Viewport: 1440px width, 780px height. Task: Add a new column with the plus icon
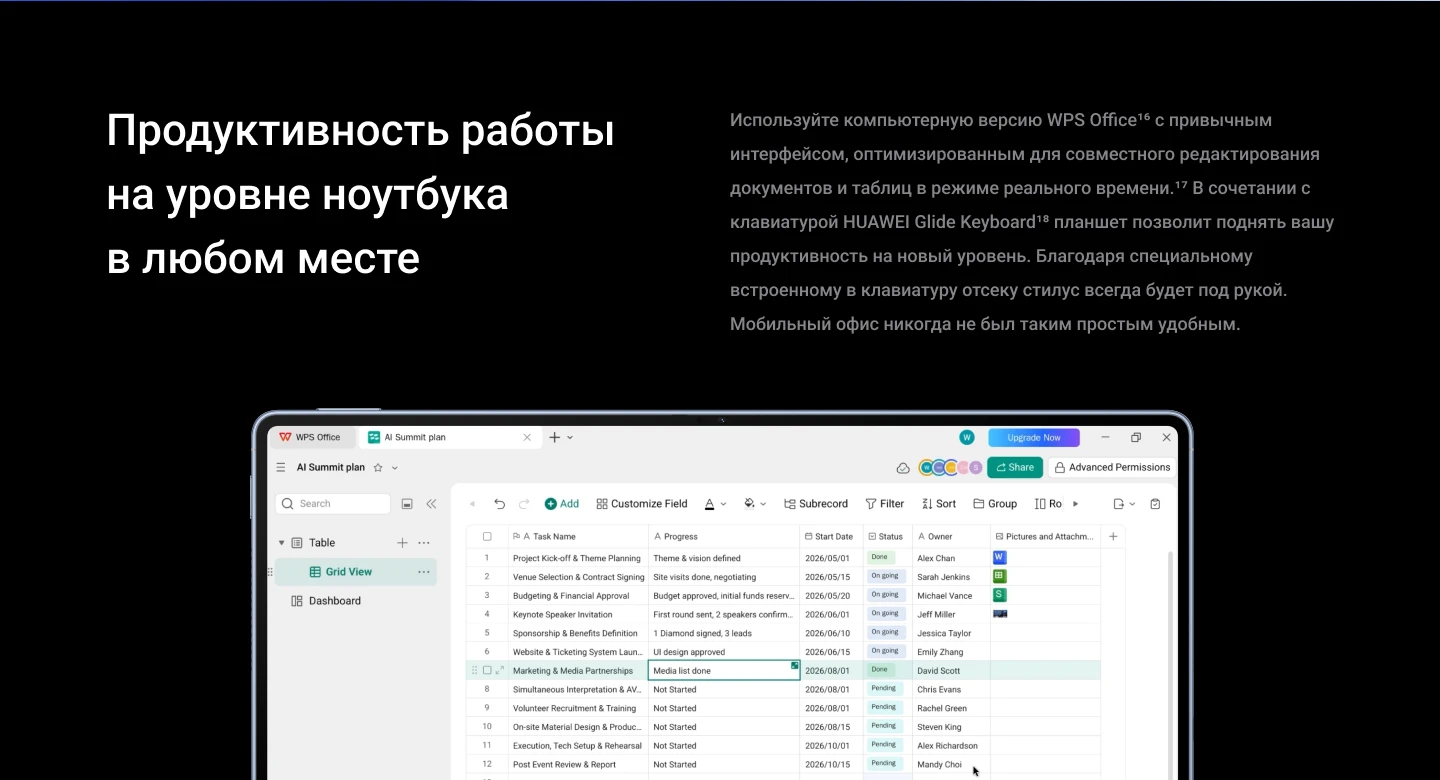click(1113, 536)
